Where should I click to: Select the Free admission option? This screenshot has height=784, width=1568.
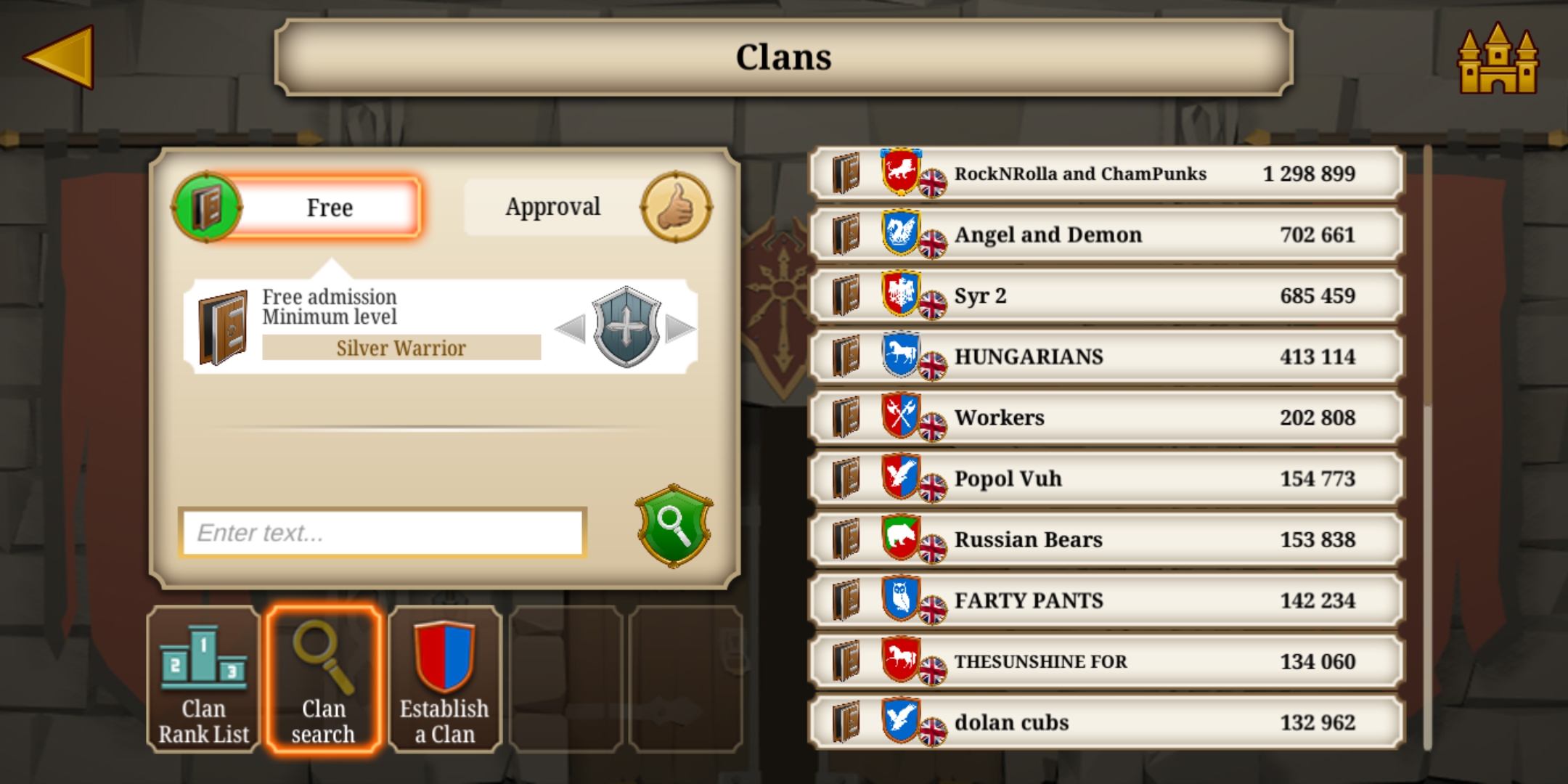coord(296,207)
